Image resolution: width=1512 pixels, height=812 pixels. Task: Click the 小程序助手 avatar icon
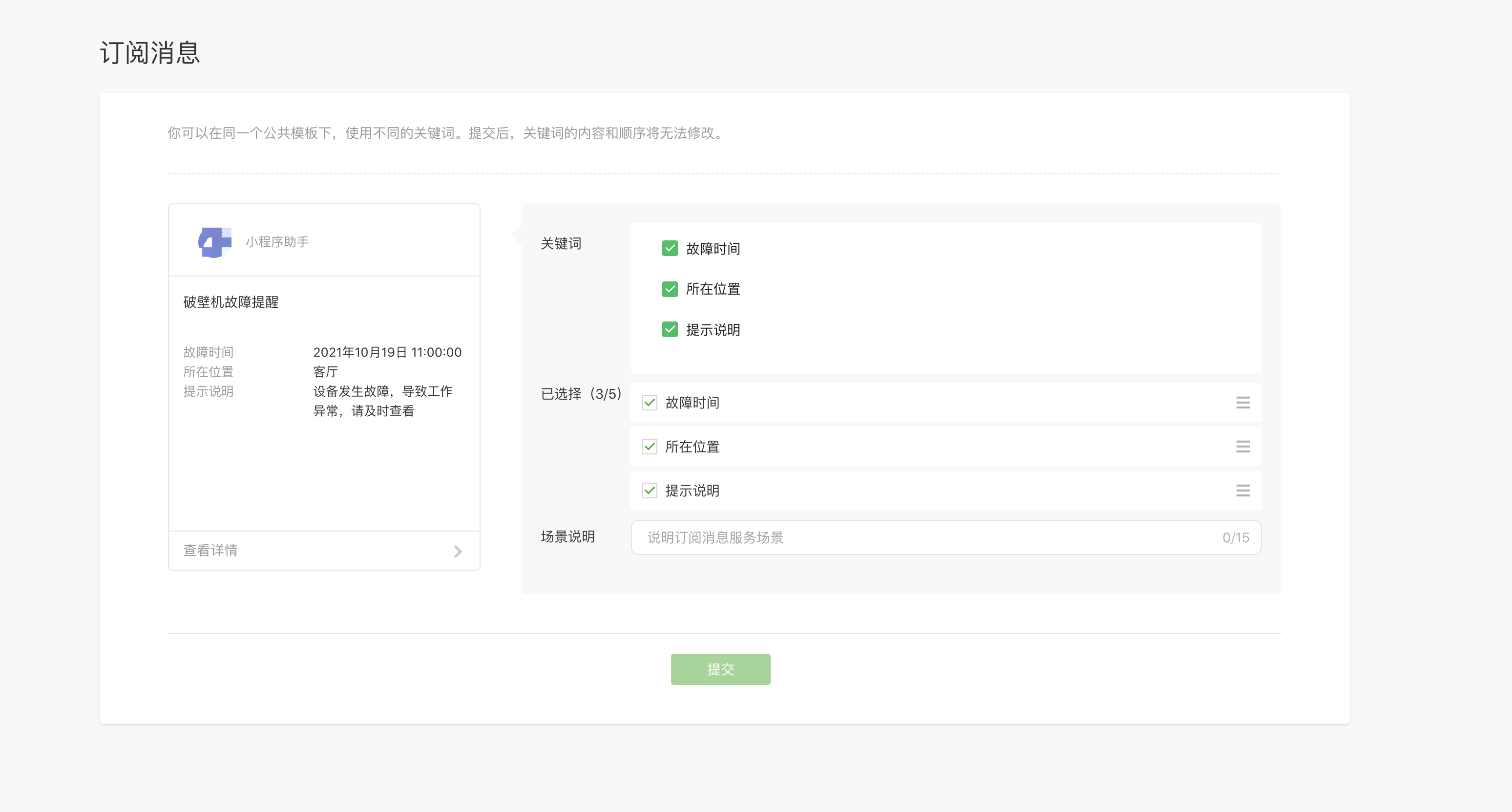(x=215, y=242)
